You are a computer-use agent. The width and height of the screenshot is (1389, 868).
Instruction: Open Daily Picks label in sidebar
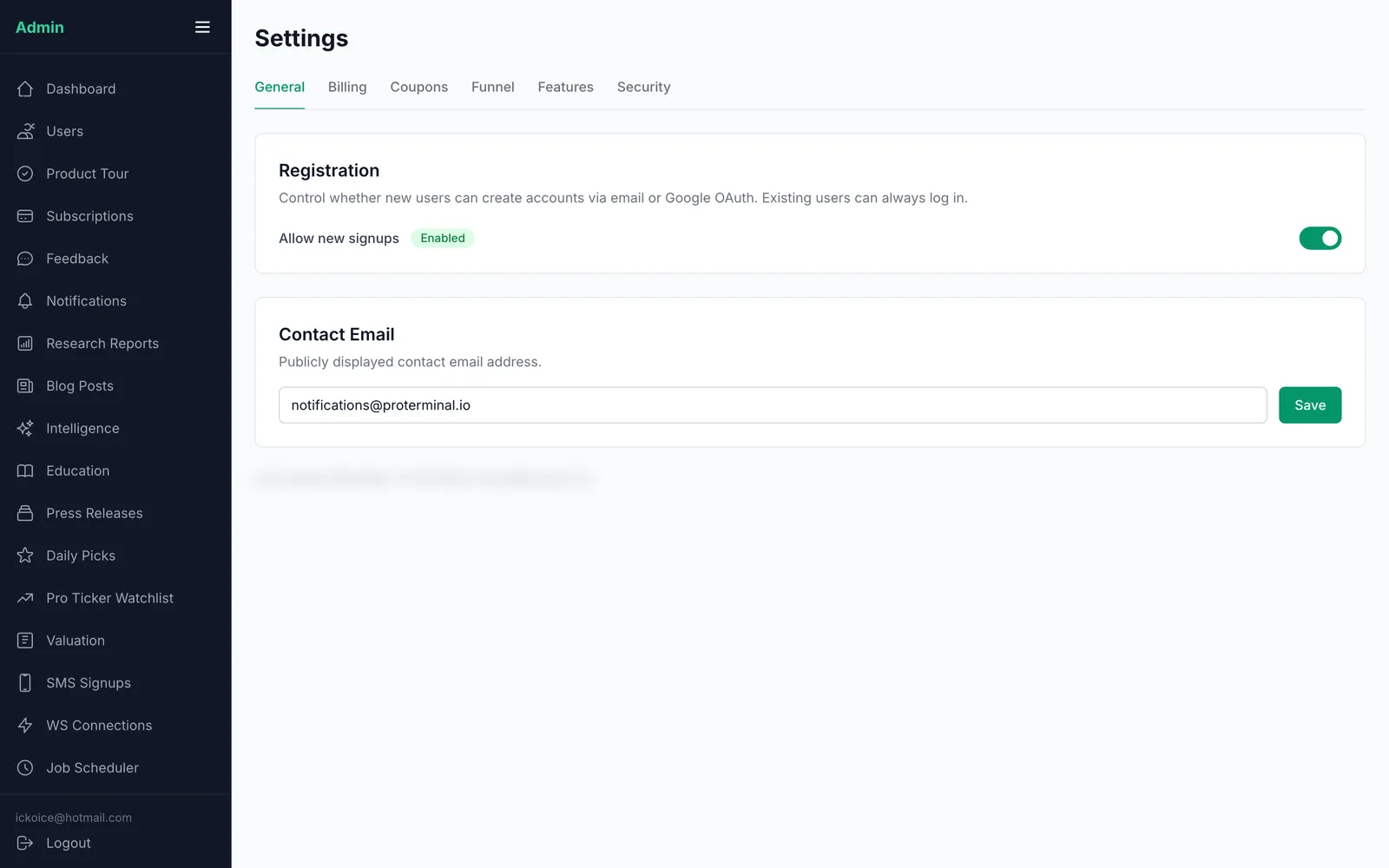point(81,556)
